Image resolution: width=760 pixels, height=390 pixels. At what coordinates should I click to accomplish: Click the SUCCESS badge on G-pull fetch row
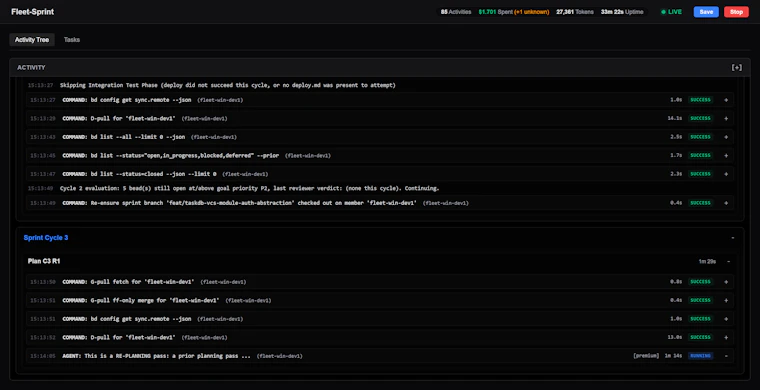pyautogui.click(x=700, y=281)
